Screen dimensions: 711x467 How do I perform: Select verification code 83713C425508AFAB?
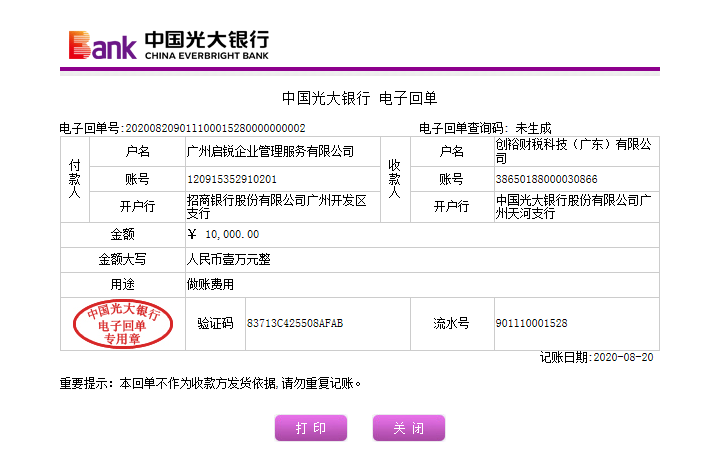[295, 323]
